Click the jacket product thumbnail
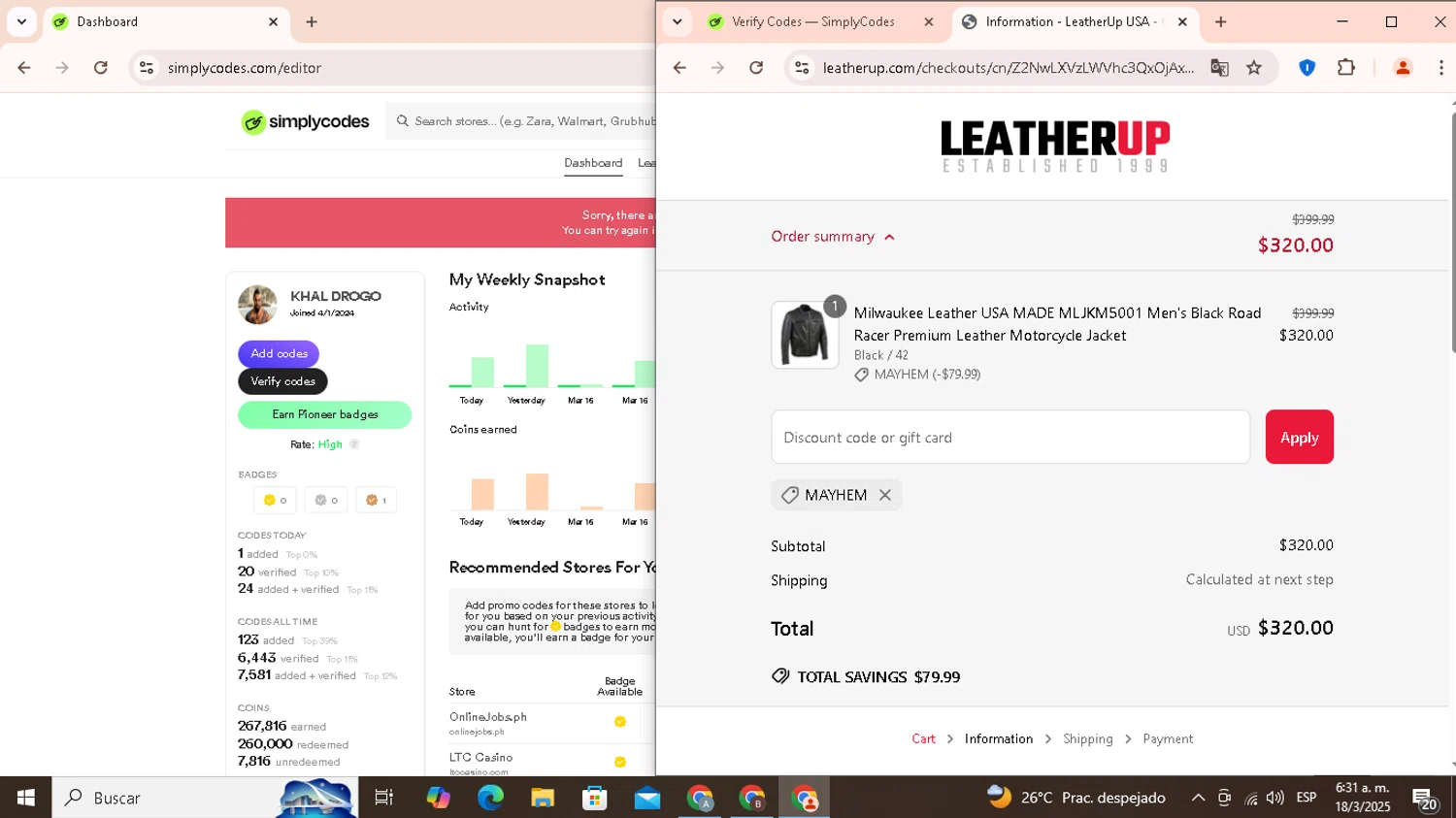This screenshot has height=818, width=1456. pos(805,335)
